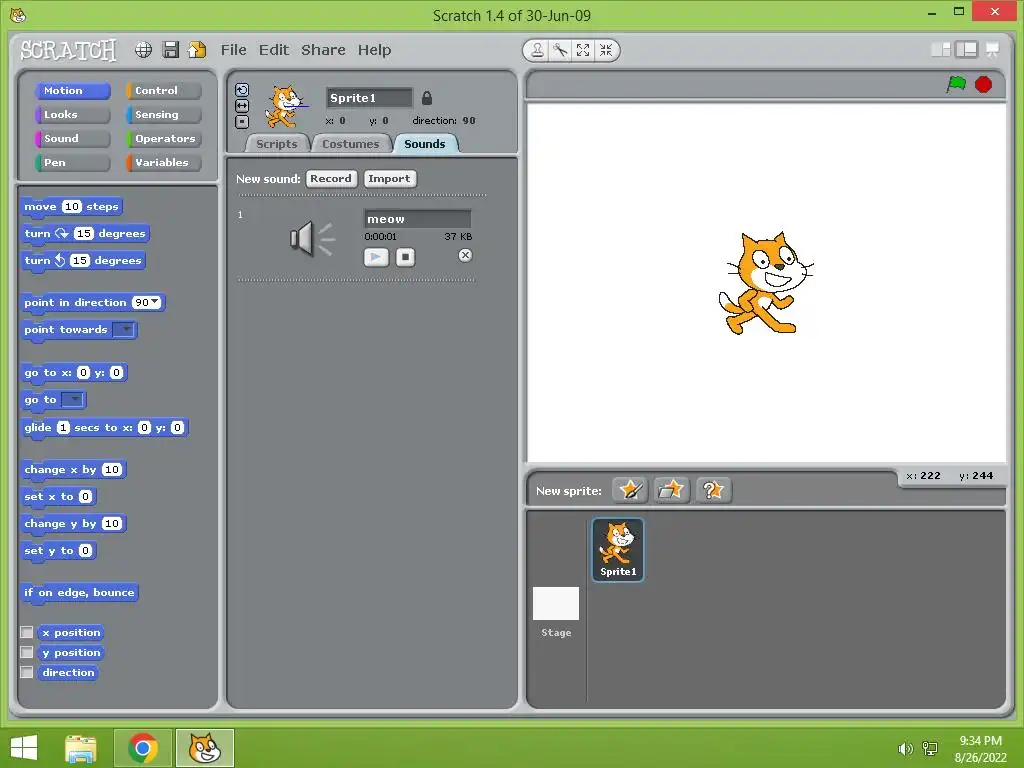Select the Pen block category
This screenshot has width=1024, height=768.
72,162
